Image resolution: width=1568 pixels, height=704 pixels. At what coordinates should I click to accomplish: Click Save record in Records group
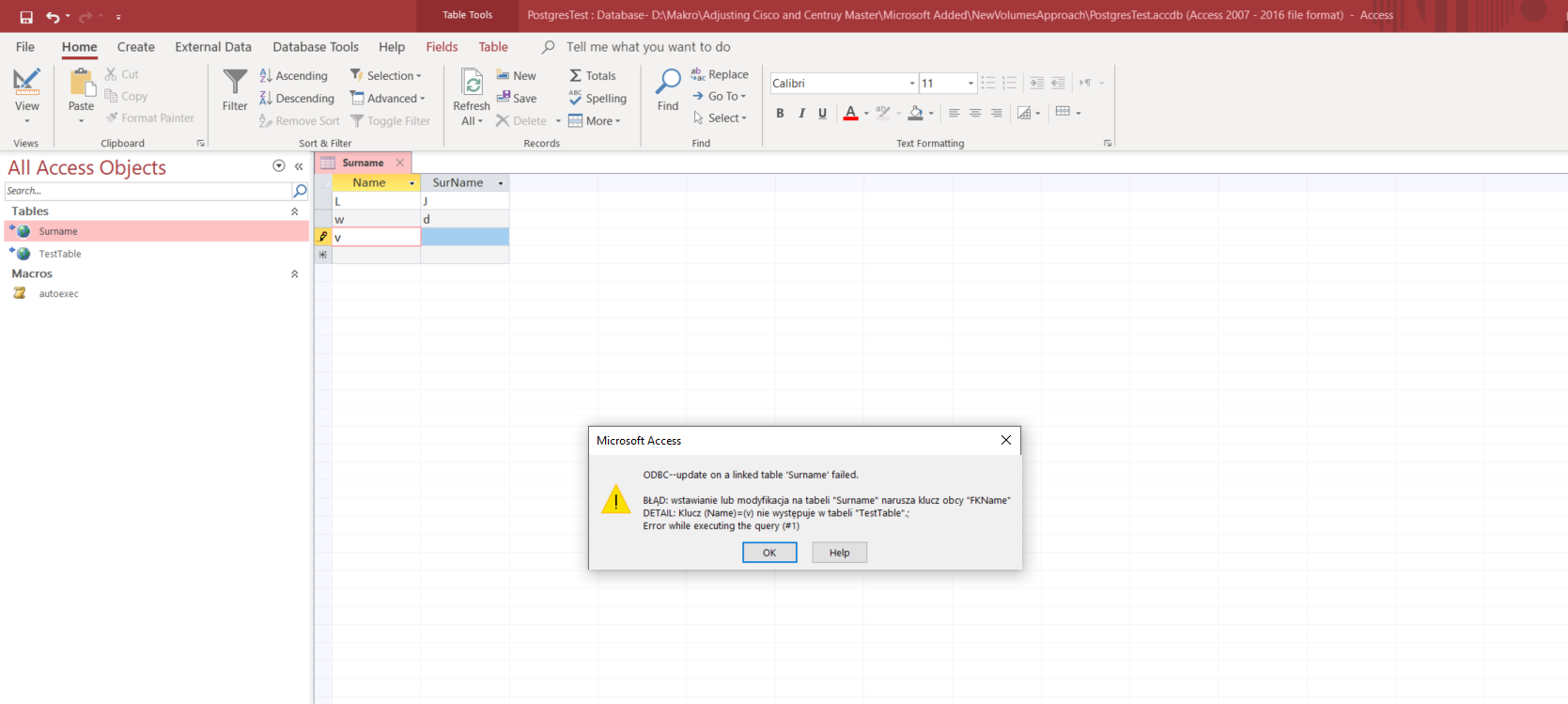[x=517, y=98]
